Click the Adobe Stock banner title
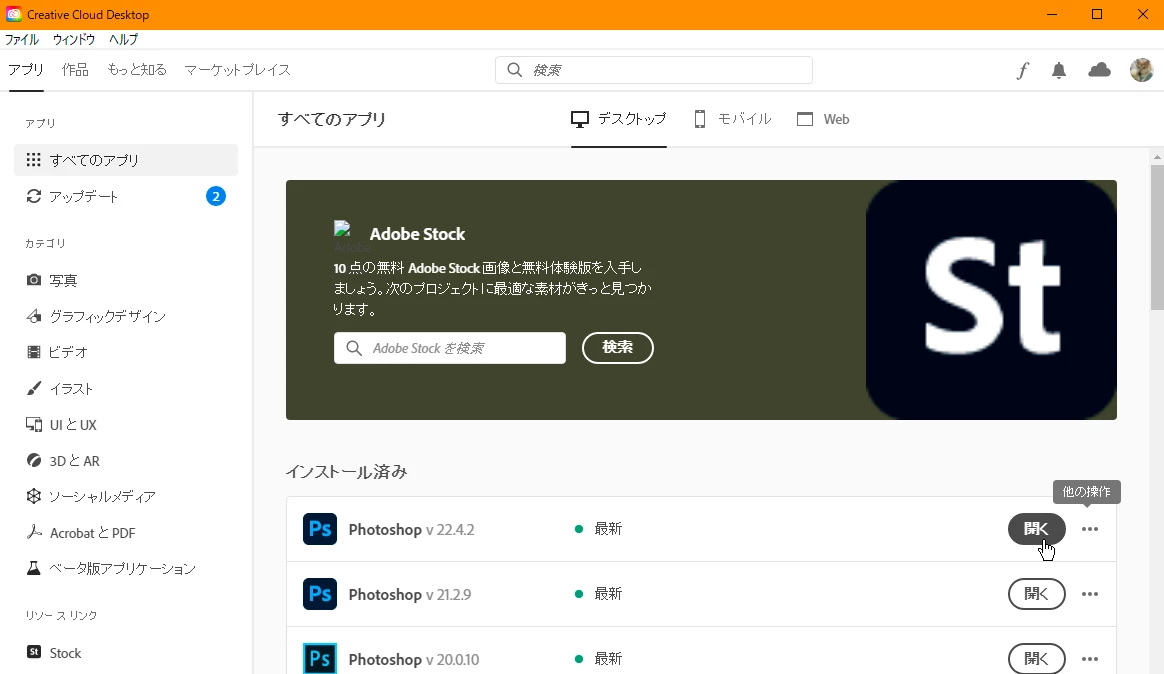 pos(417,234)
